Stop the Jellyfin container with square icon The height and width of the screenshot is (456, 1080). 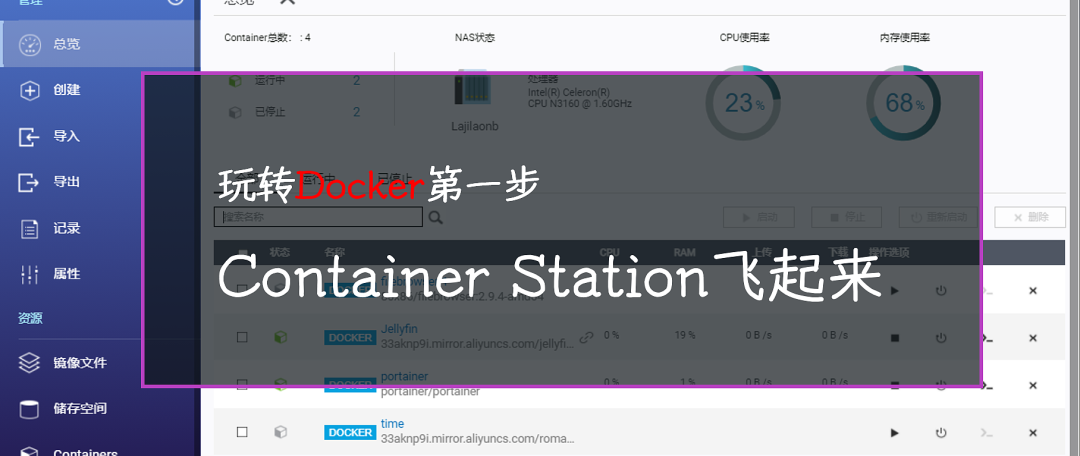[895, 338]
